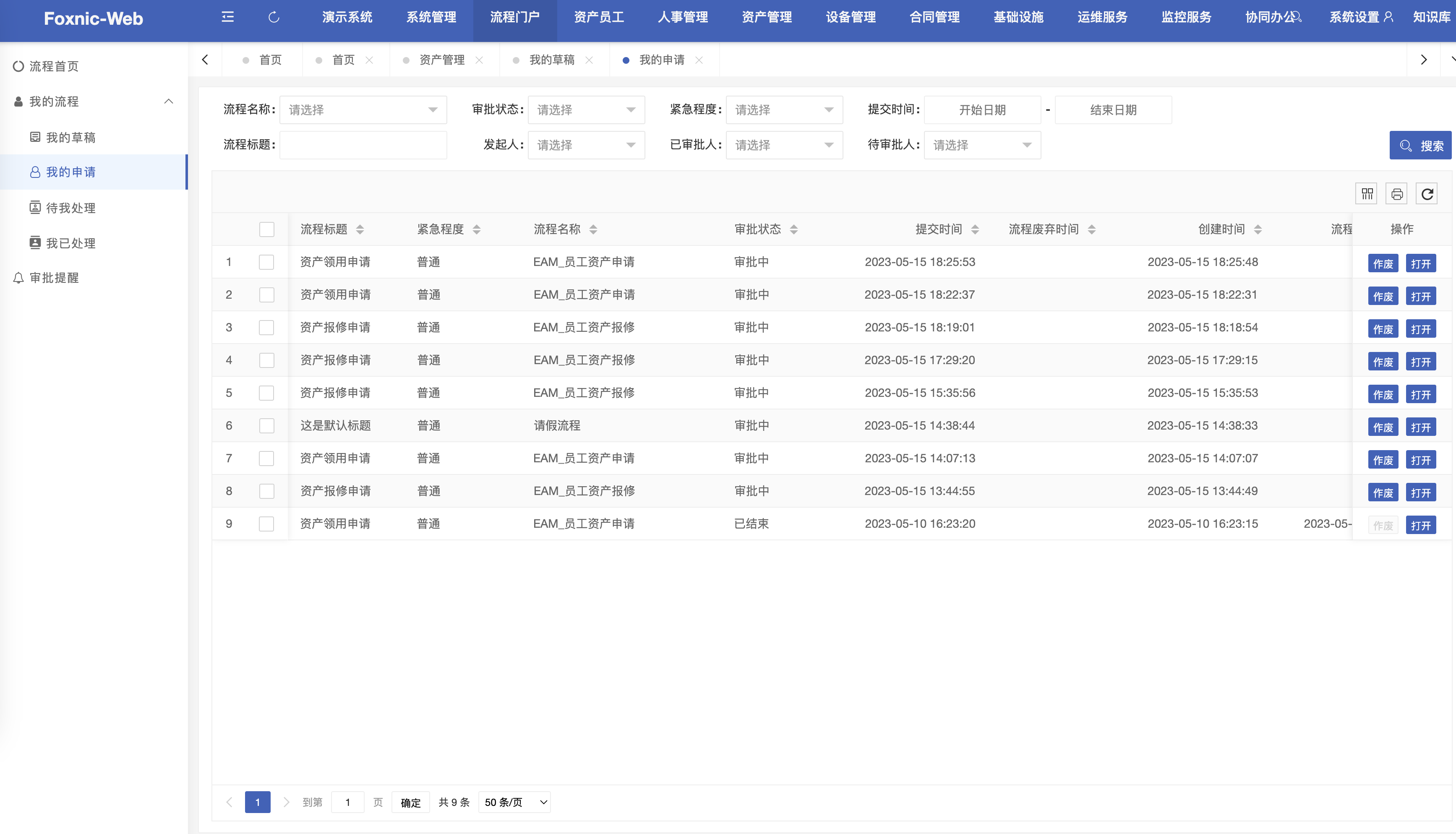This screenshot has height=834, width=1456.
Task: Open the hamburger menu next to Foxnic-Web logo
Action: pos(227,18)
